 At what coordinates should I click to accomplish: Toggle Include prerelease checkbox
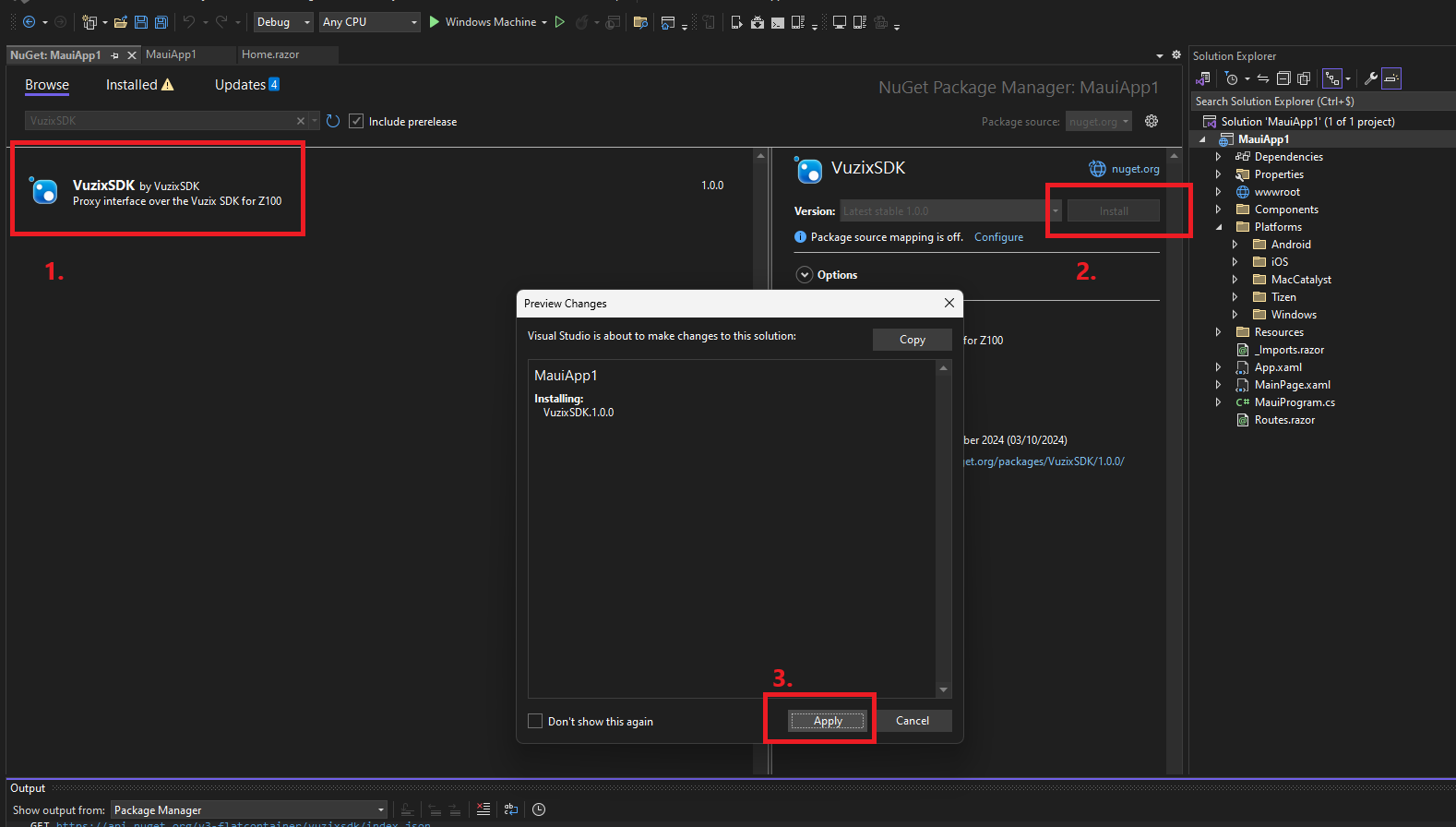point(356,121)
